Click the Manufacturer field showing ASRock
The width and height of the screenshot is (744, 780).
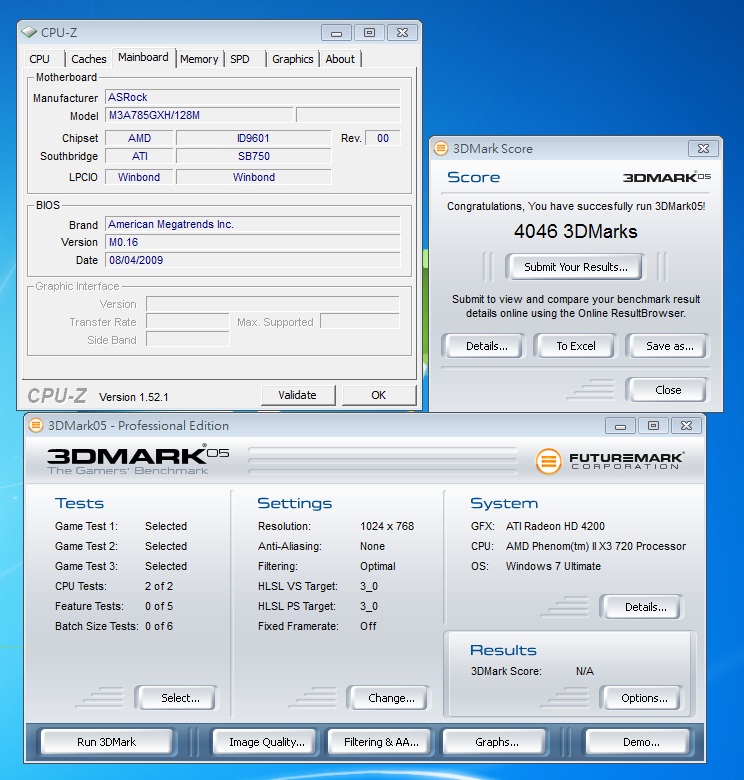click(x=253, y=97)
